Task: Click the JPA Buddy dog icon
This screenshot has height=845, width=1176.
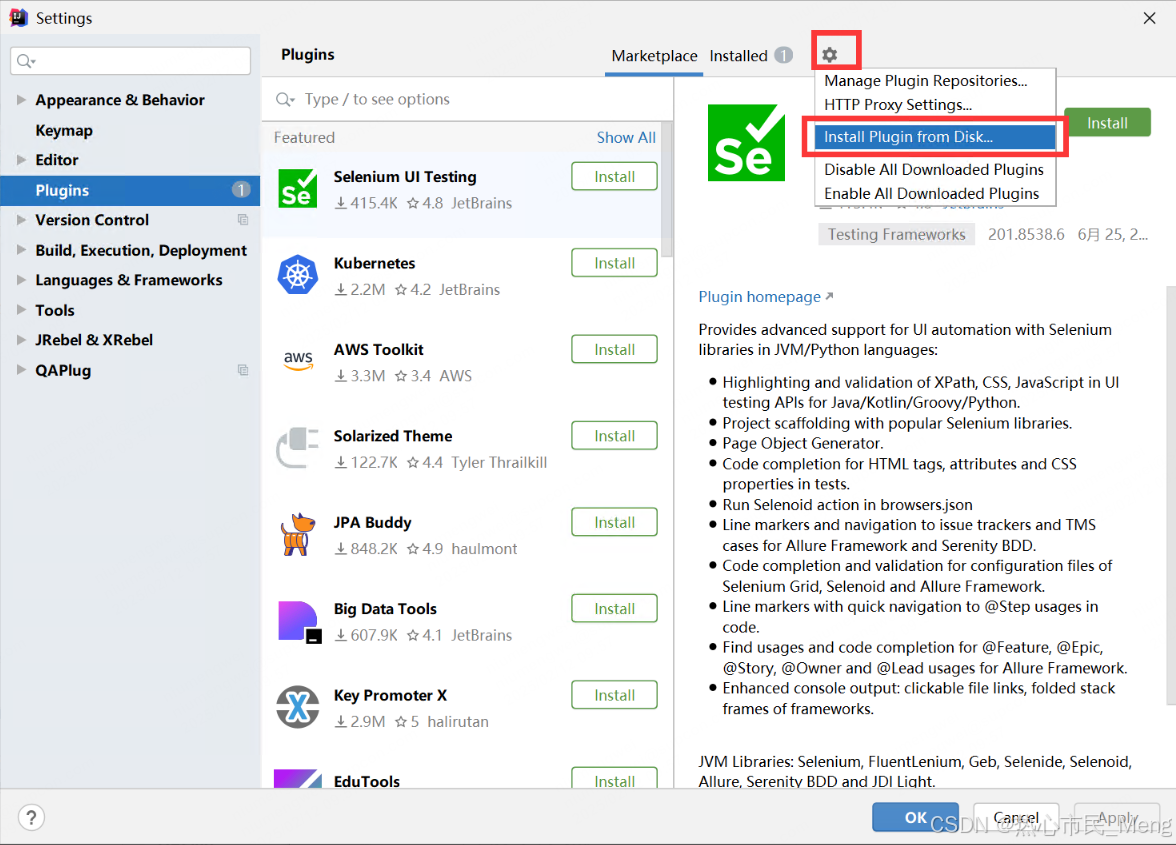Action: click(x=298, y=534)
